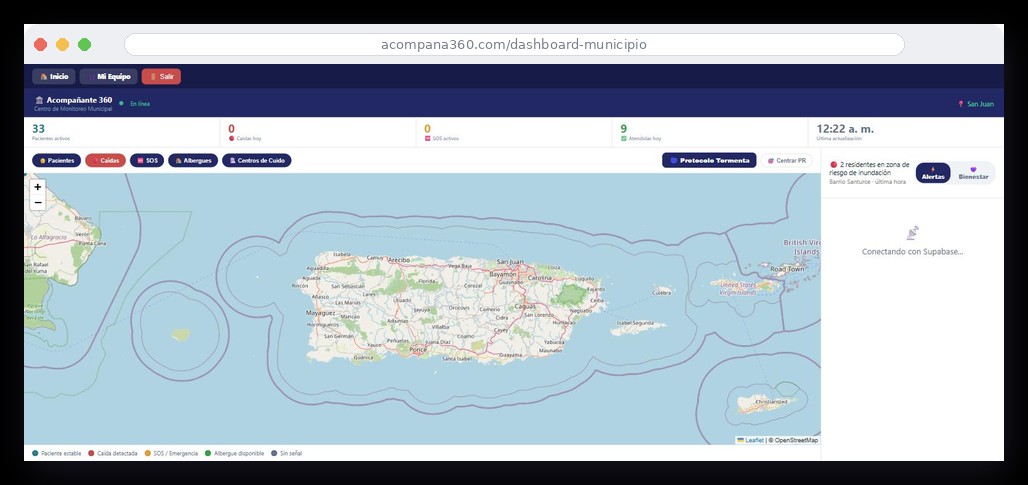1028x485 pixels.
Task: Toggle the red Caídas map filter
Action: [x=106, y=161]
